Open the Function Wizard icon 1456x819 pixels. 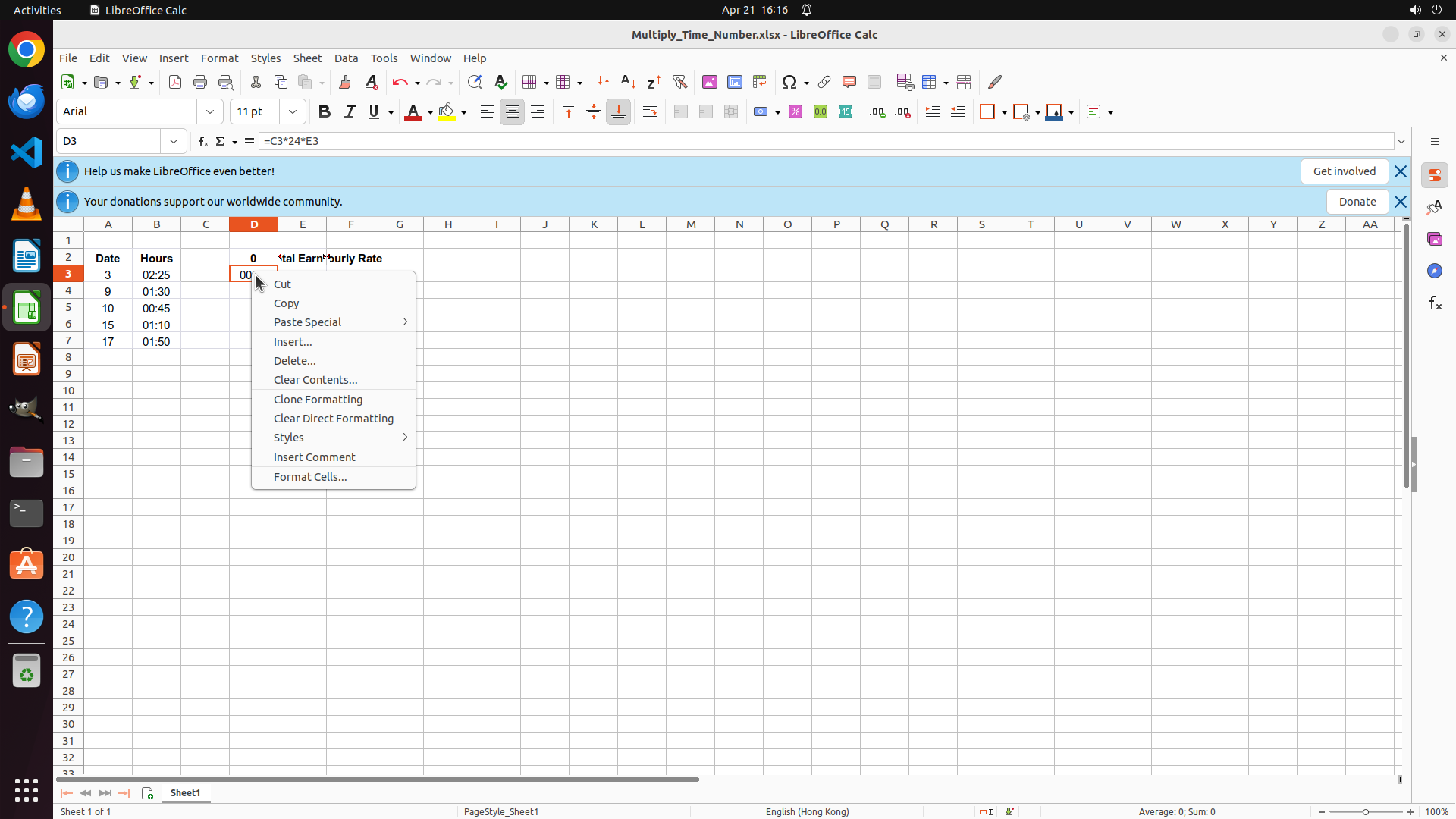[x=202, y=141]
